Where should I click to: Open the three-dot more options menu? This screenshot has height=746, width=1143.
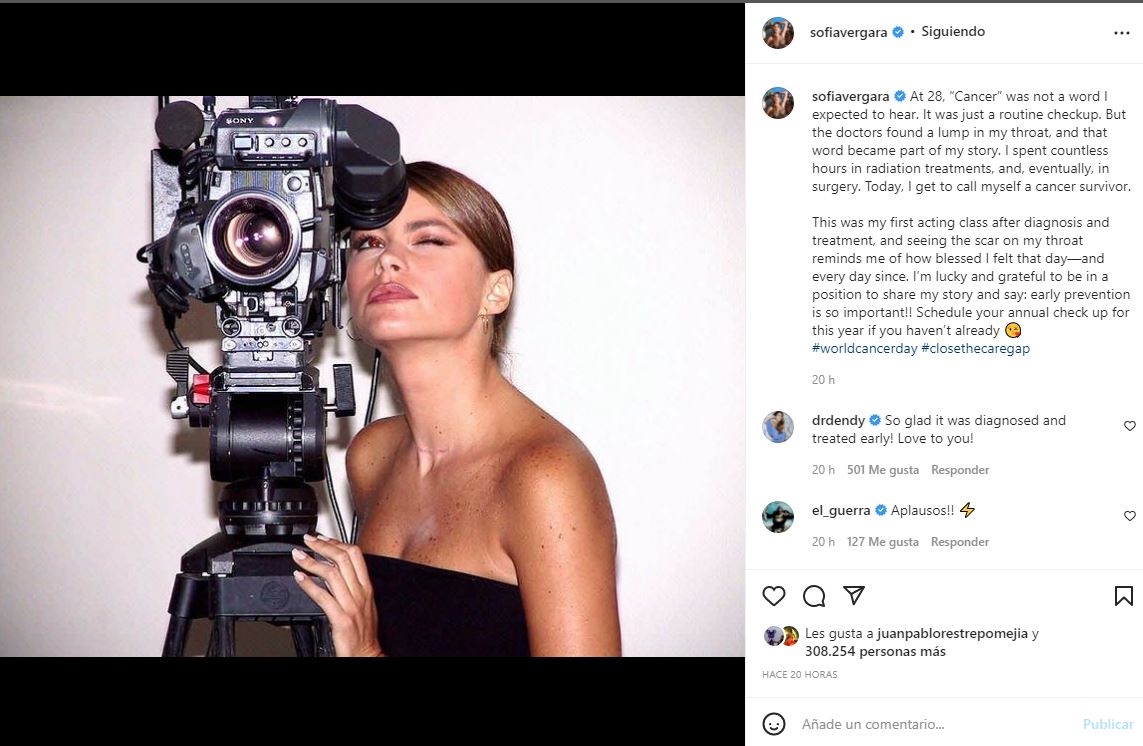pyautogui.click(x=1121, y=33)
